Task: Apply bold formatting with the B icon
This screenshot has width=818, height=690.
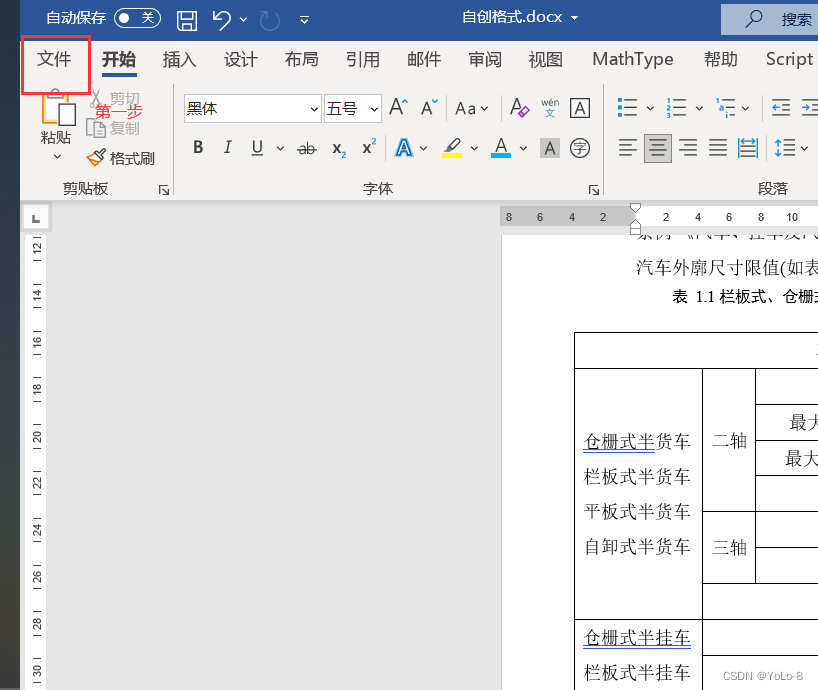Action: point(197,147)
